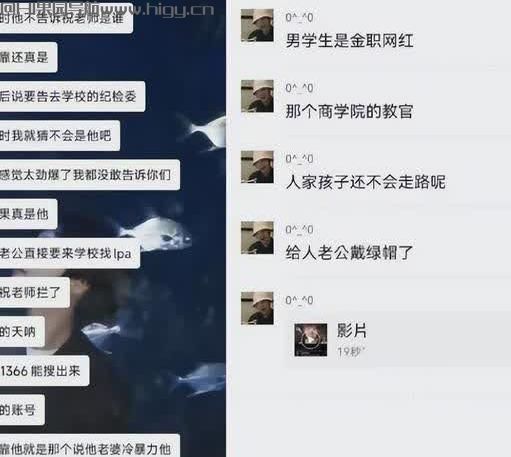Screen dimensions: 511x457
Task: Click avatar beside 那个商学院的教官 message
Action: [257, 96]
